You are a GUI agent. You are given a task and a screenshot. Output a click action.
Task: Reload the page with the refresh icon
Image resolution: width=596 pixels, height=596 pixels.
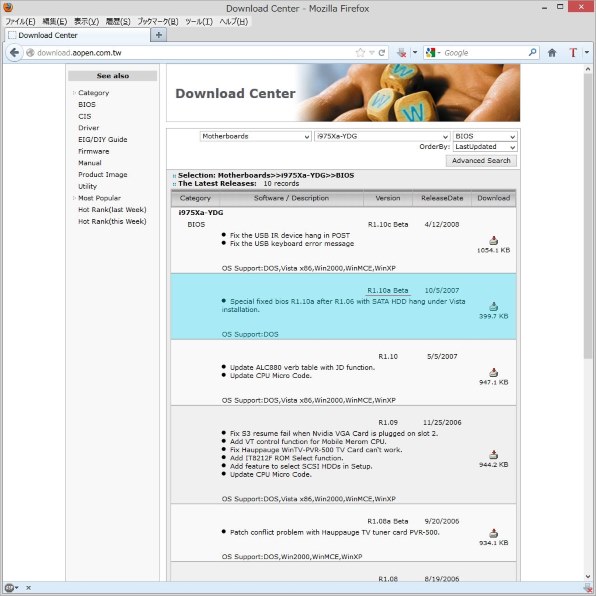(382, 53)
